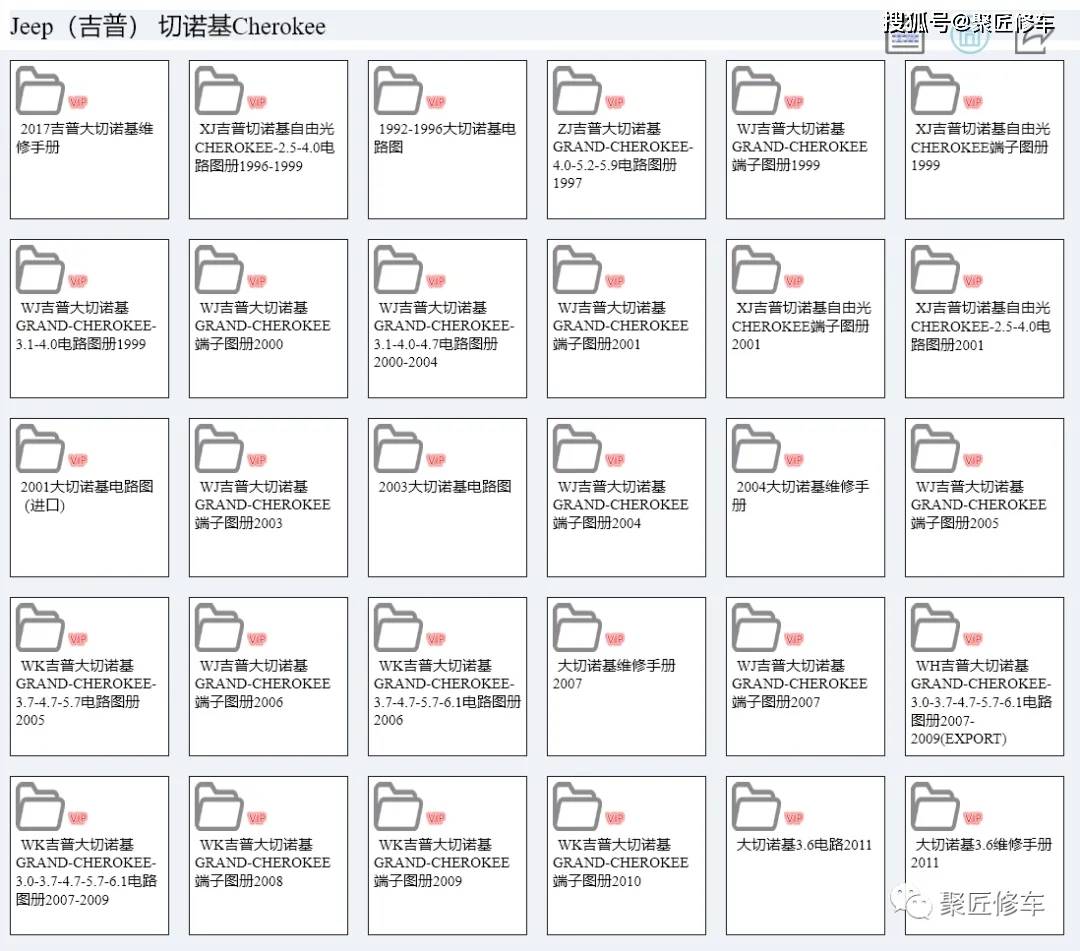Open WJ GRAND-CHEROKEE-3.1-4.0电路图册1999 folder icon

tap(40, 269)
